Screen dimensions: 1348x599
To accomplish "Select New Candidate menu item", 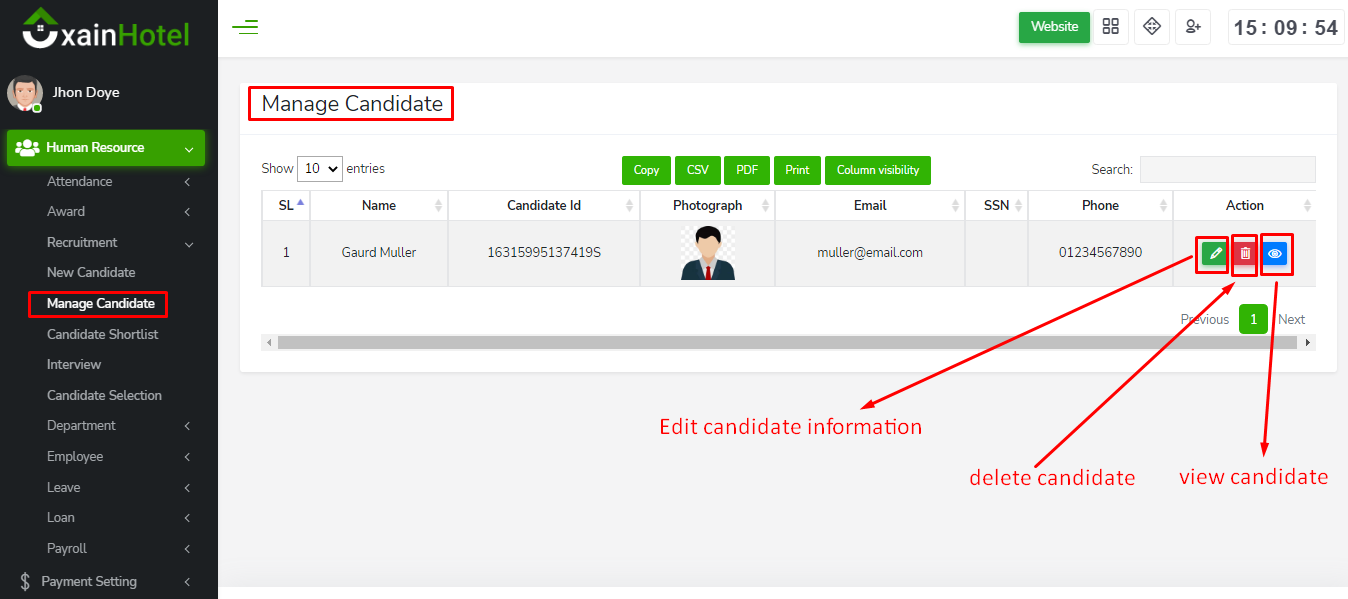I will coord(91,272).
